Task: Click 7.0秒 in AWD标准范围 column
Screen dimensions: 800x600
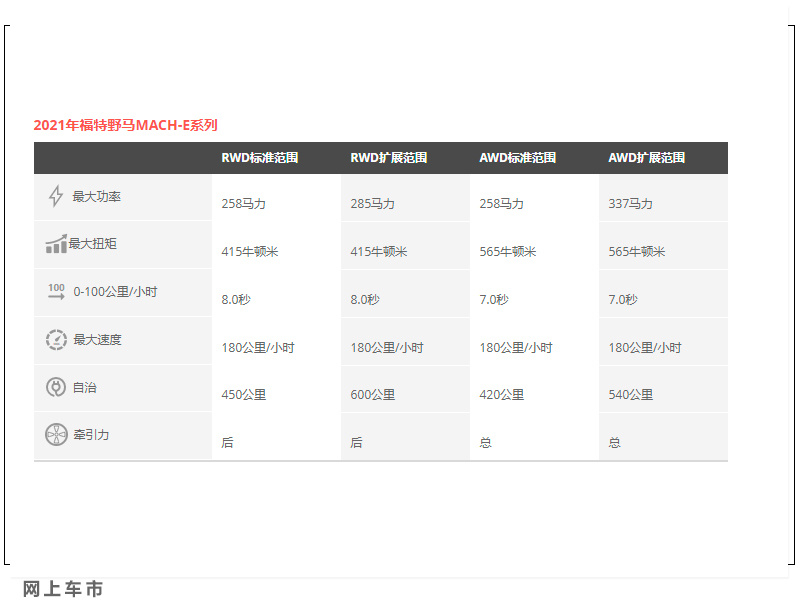Action: click(x=494, y=299)
